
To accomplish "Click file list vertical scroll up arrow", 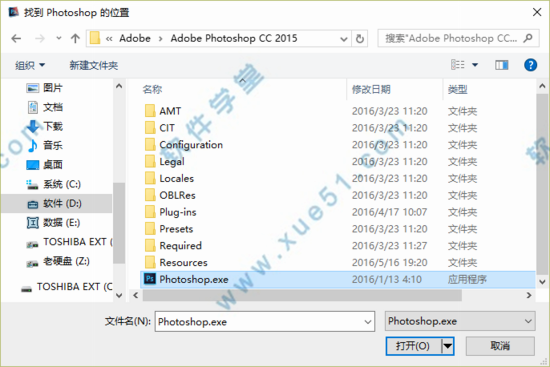I will coord(542,86).
